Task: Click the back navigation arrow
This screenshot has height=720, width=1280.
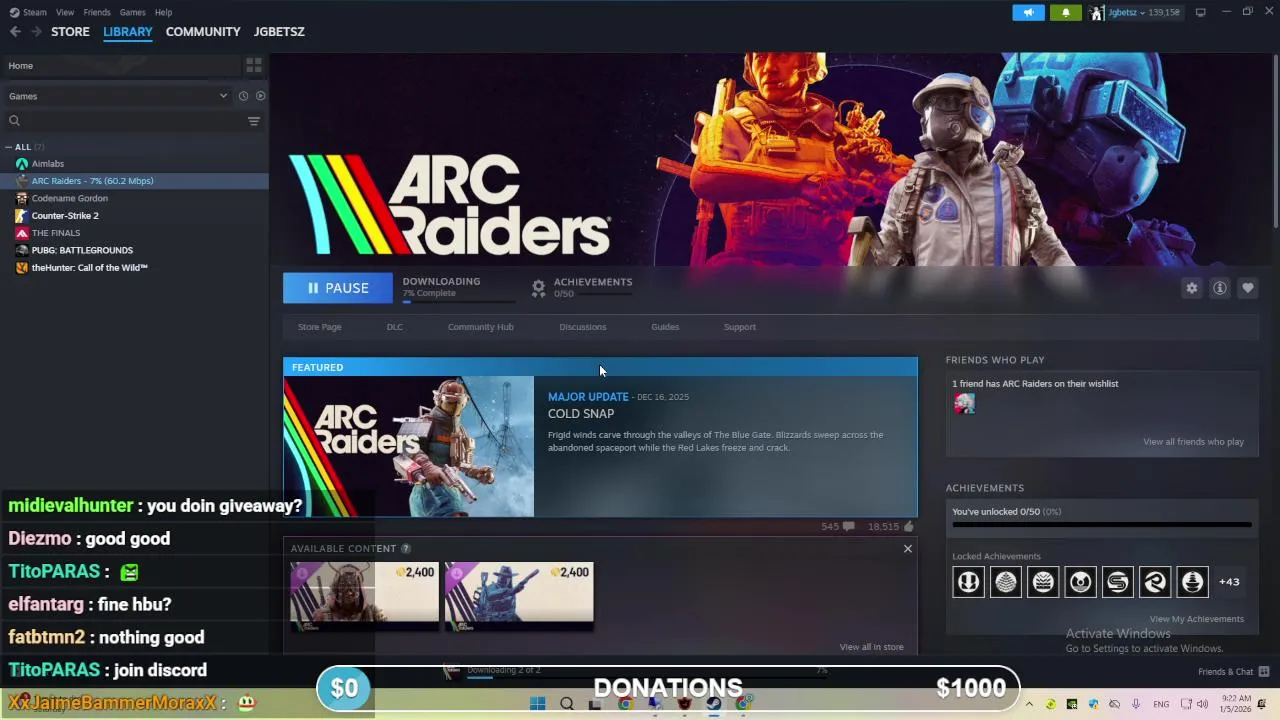Action: click(15, 32)
